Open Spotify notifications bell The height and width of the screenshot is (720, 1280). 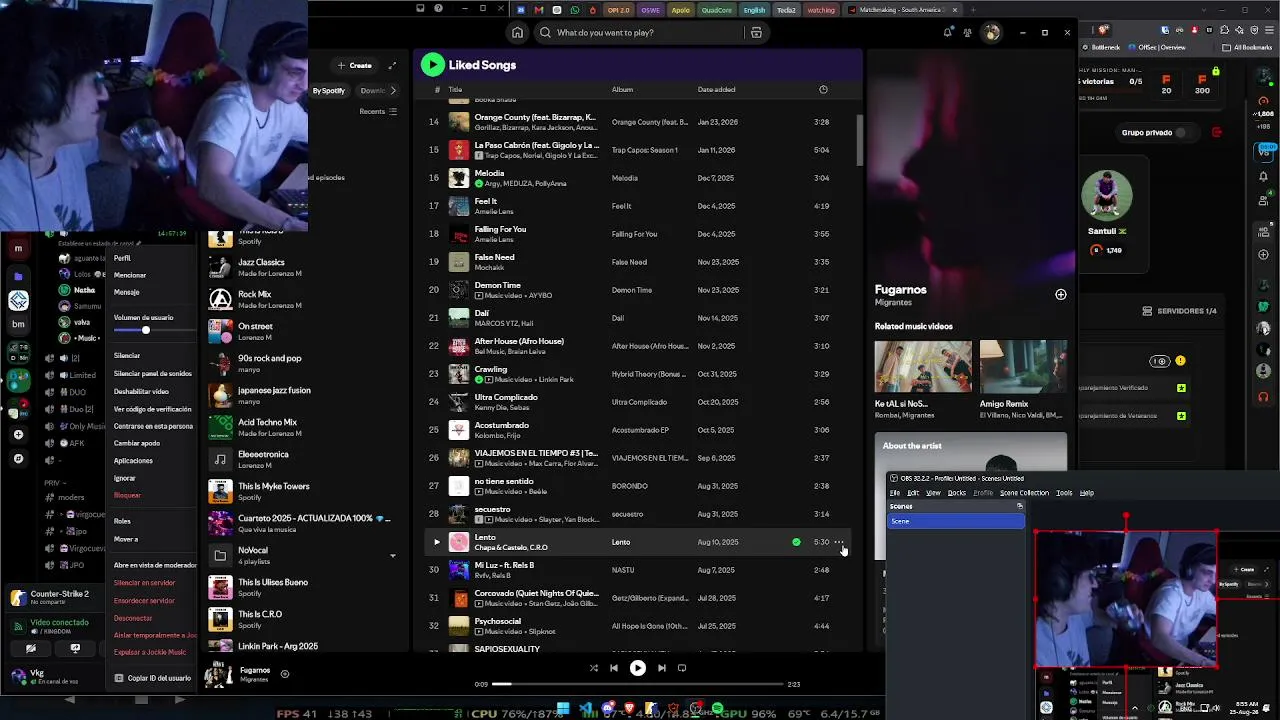click(x=947, y=32)
